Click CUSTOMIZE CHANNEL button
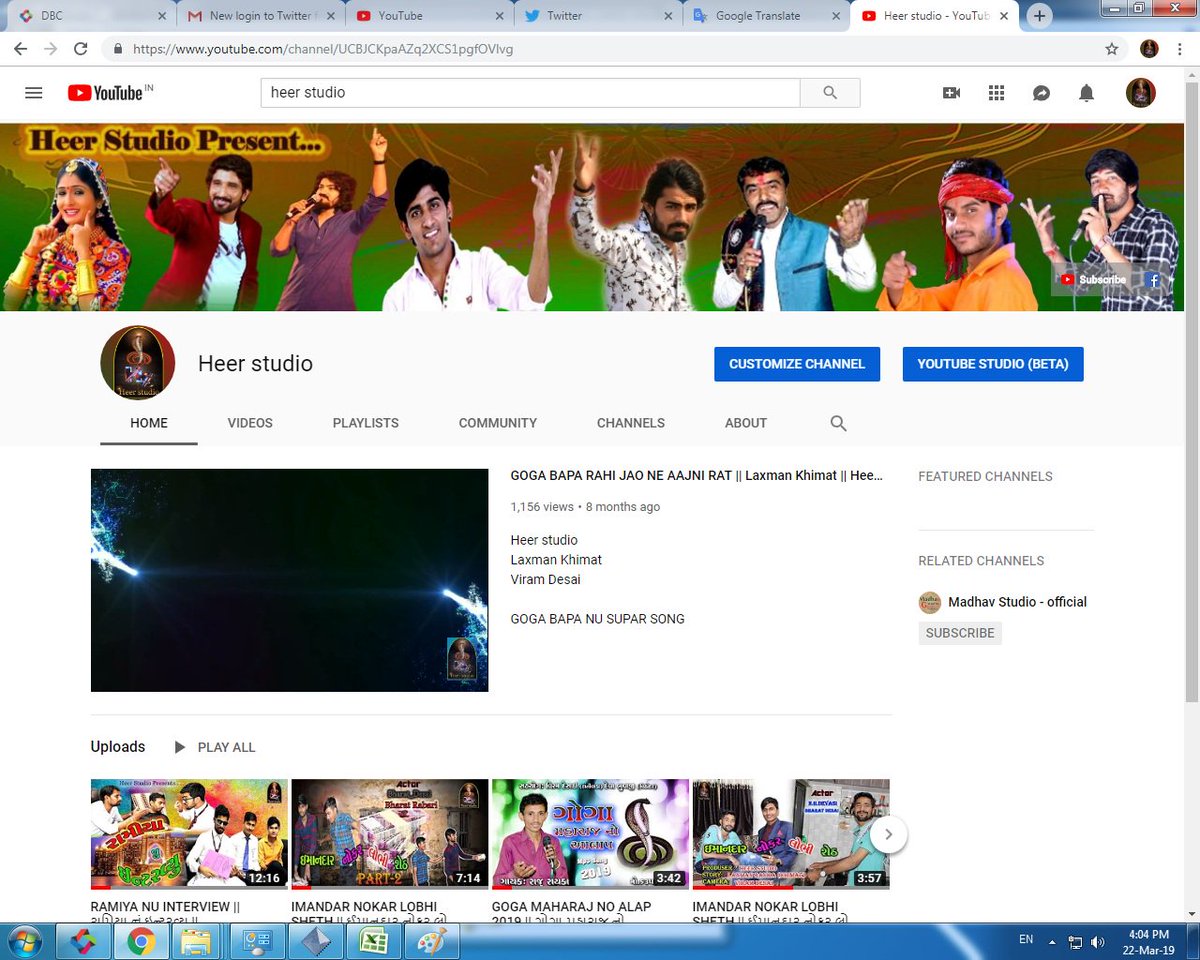 (797, 364)
